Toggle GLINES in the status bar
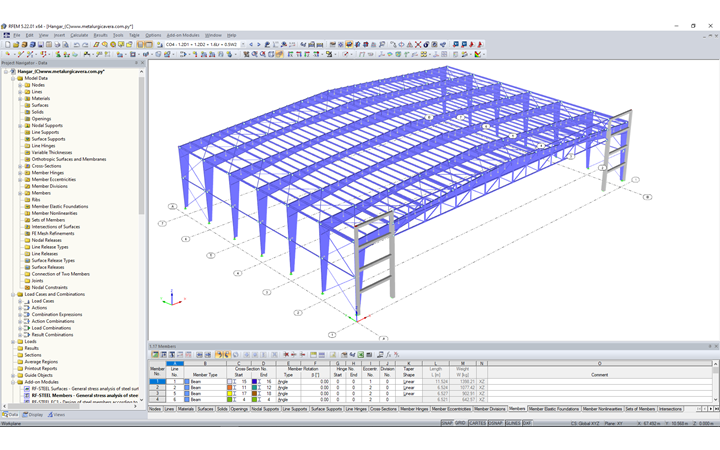 pyautogui.click(x=513, y=423)
